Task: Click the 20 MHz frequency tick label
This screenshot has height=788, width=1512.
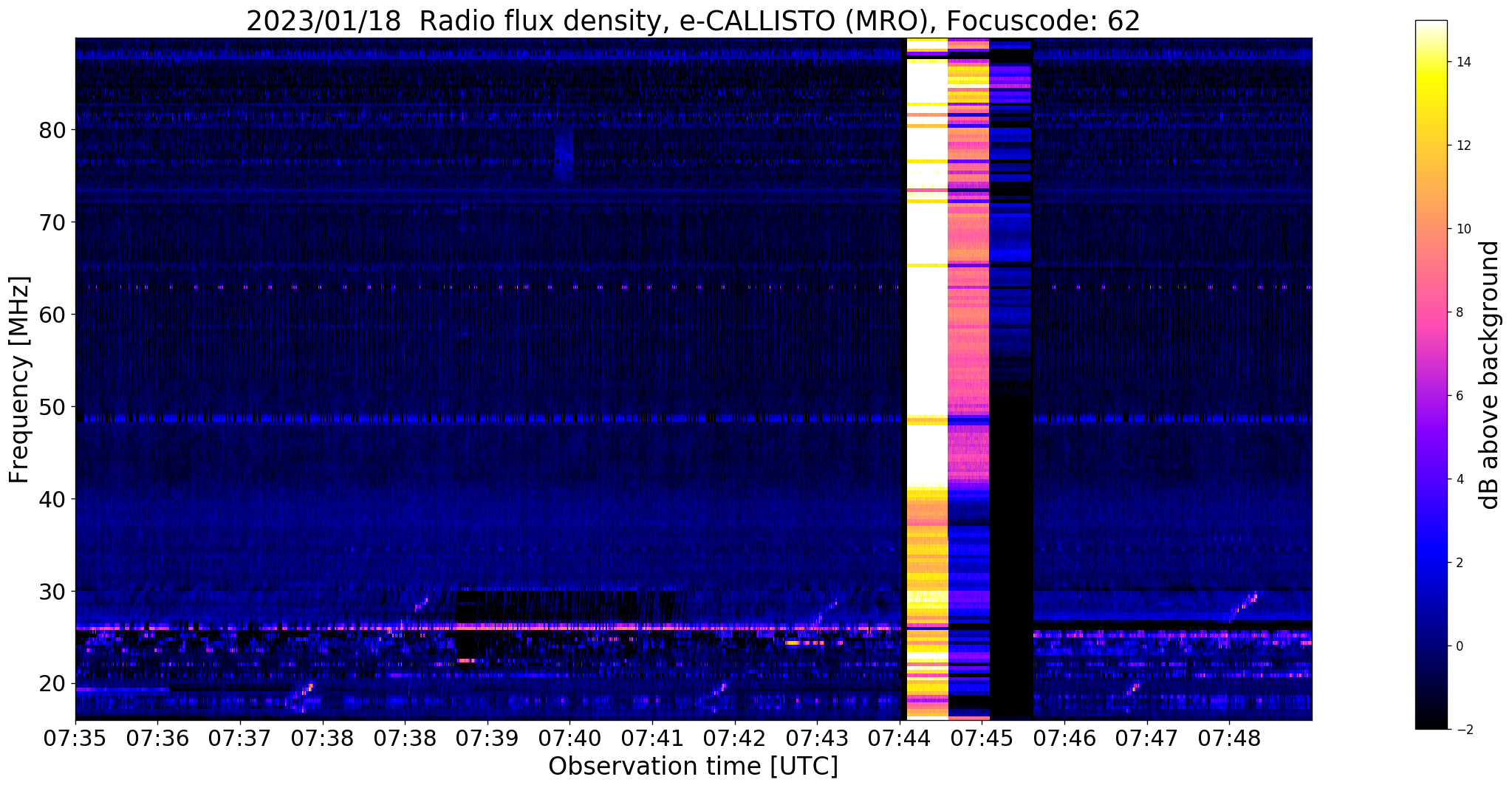Action: pos(52,684)
